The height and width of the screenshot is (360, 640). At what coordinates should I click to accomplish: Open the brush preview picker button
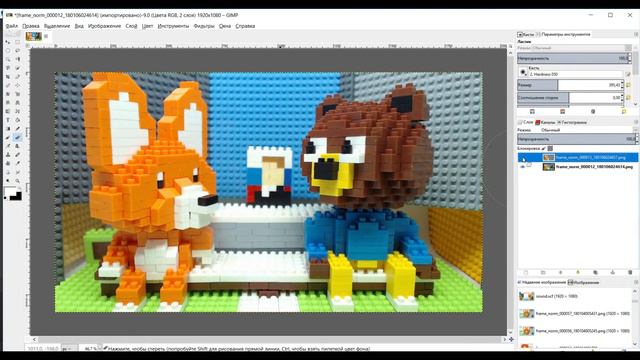(x=523, y=72)
